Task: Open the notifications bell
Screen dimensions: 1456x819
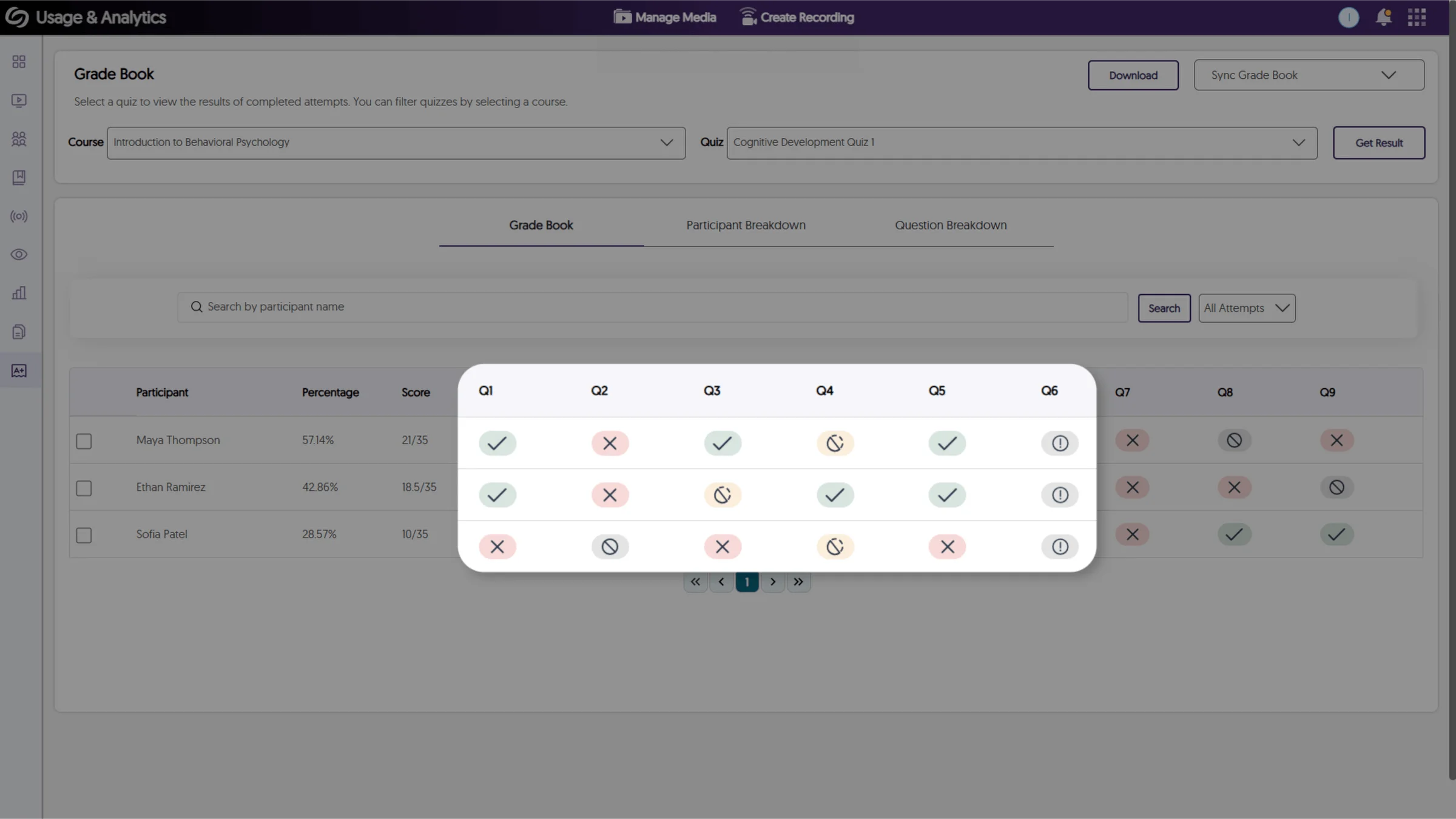Action: tap(1383, 17)
